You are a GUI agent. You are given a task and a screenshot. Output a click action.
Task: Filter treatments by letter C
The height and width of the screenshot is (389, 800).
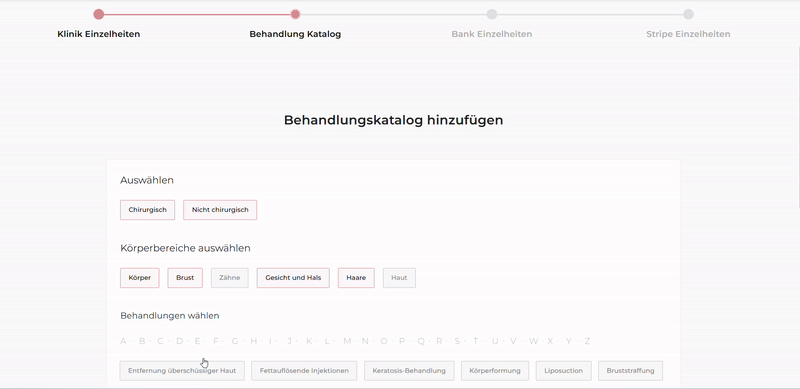tap(160, 341)
